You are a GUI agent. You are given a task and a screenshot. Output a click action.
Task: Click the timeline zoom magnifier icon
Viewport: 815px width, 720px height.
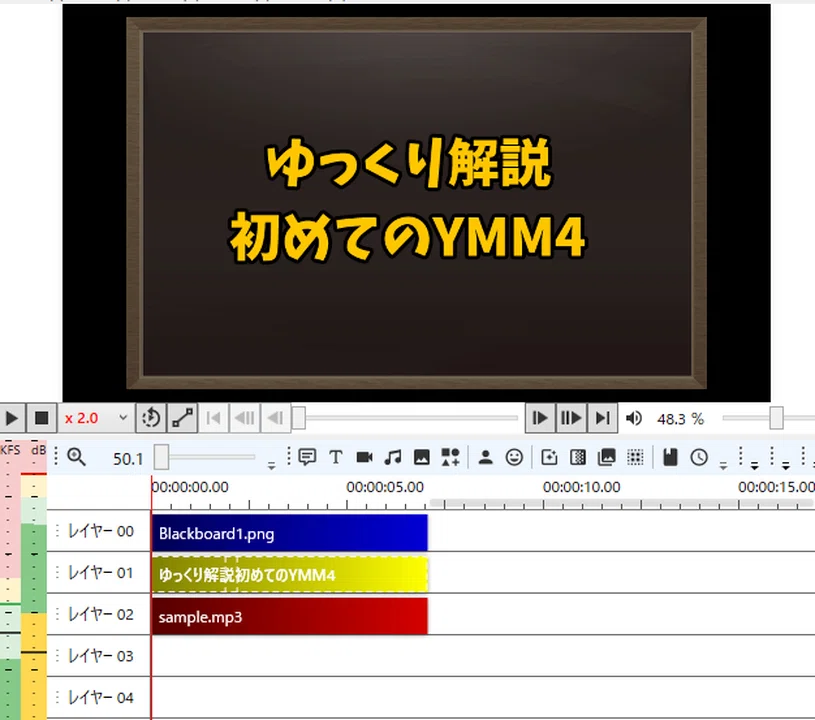pos(76,457)
